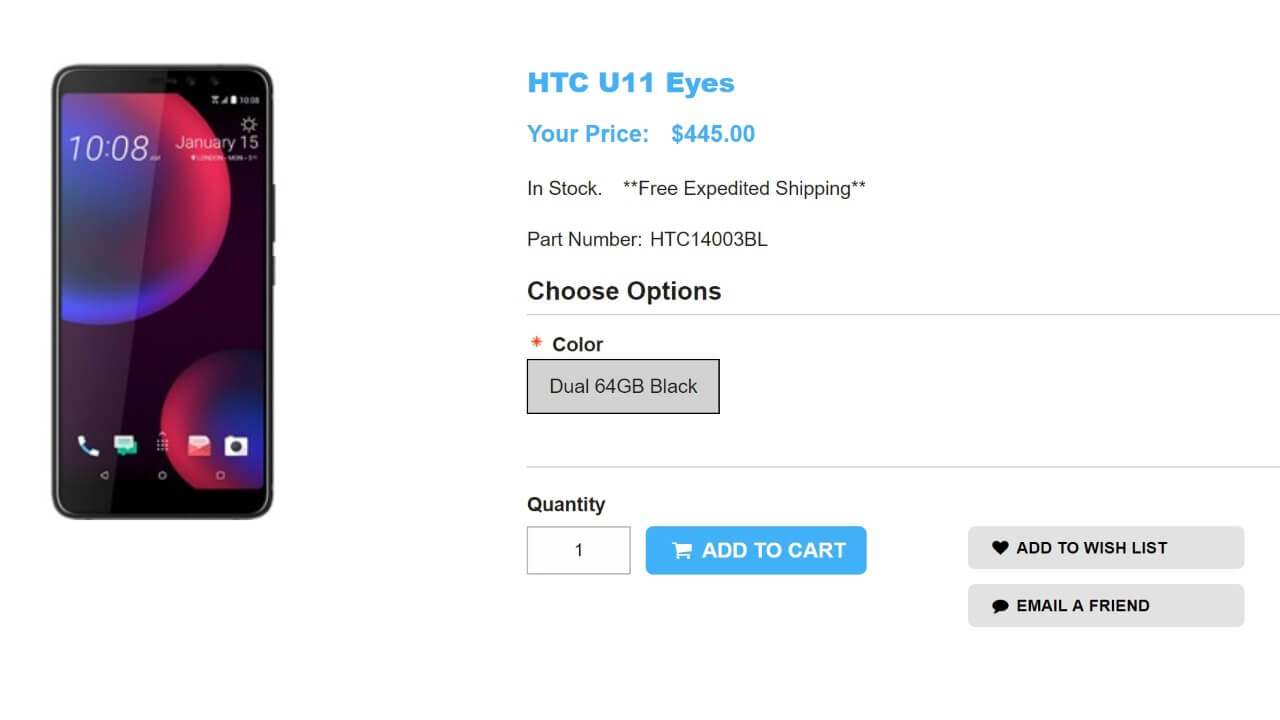Click the camera icon on the phone image
Viewport: 1280px width, 720px height.
pos(236,446)
